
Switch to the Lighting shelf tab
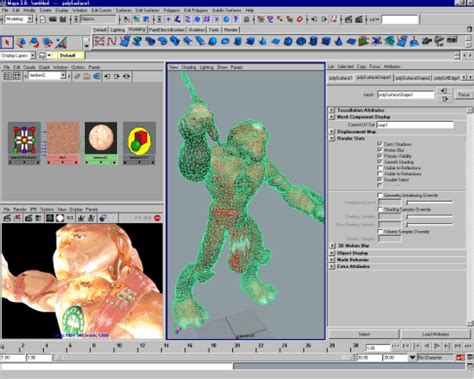117,30
